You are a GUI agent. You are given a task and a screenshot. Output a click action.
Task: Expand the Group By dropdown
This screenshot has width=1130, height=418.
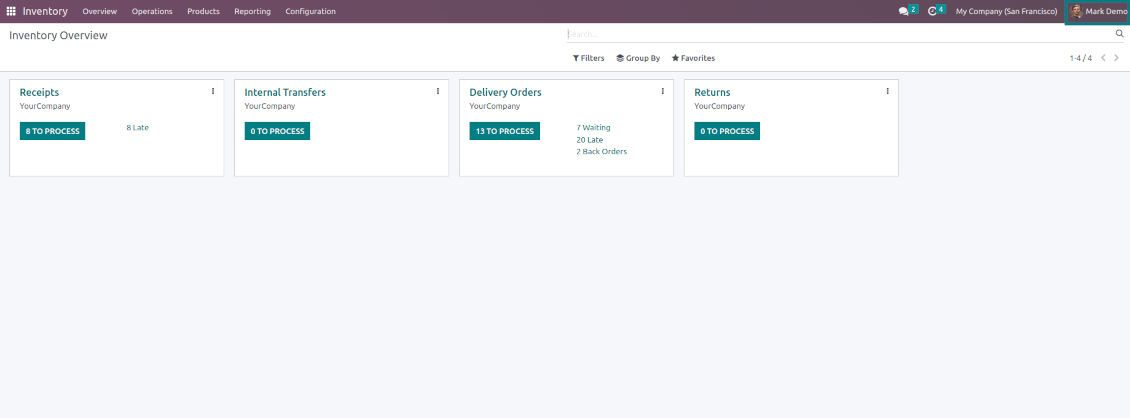[638, 58]
